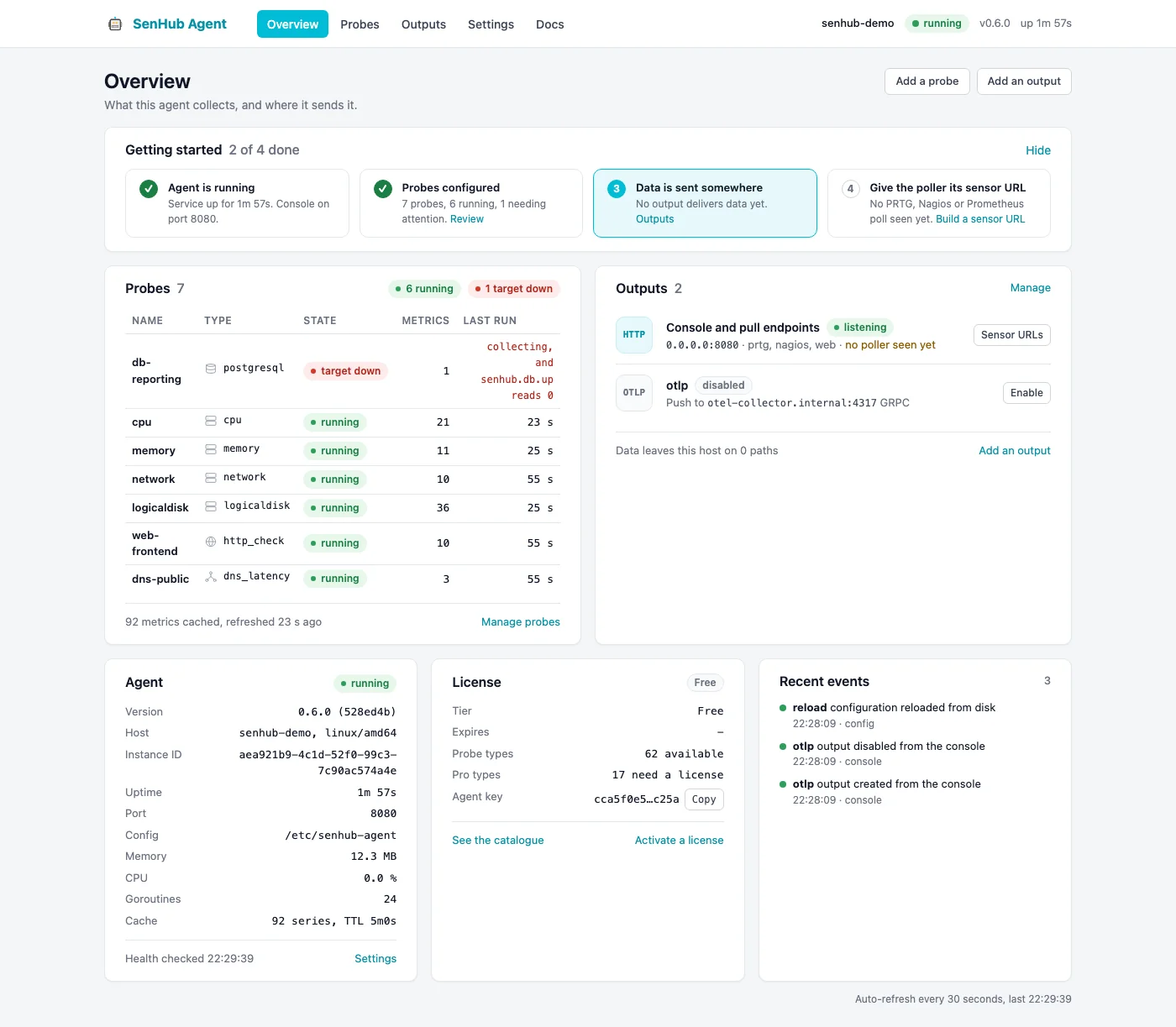Click the 1 target down badge
This screenshot has height=1027, width=1176.
click(514, 289)
